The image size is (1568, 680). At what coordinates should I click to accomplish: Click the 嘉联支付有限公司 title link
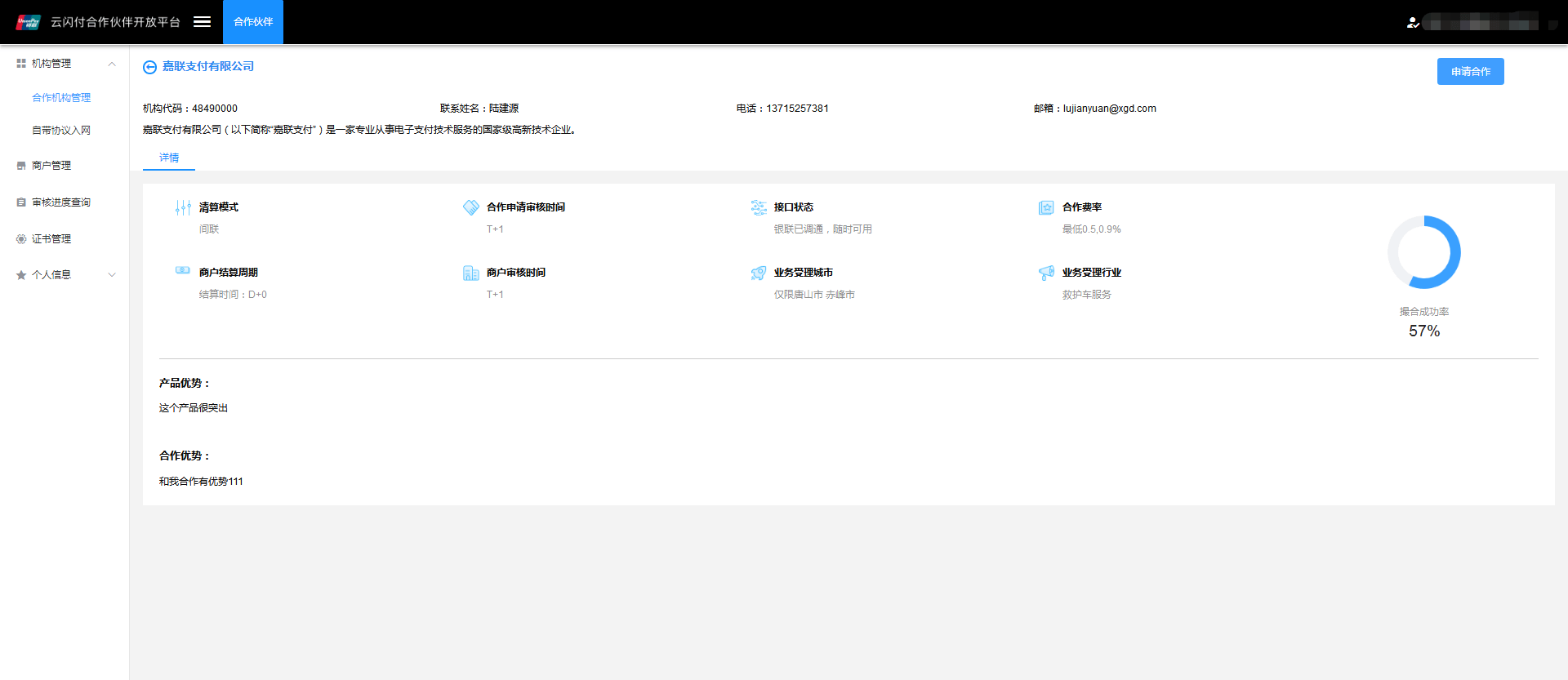click(x=208, y=66)
